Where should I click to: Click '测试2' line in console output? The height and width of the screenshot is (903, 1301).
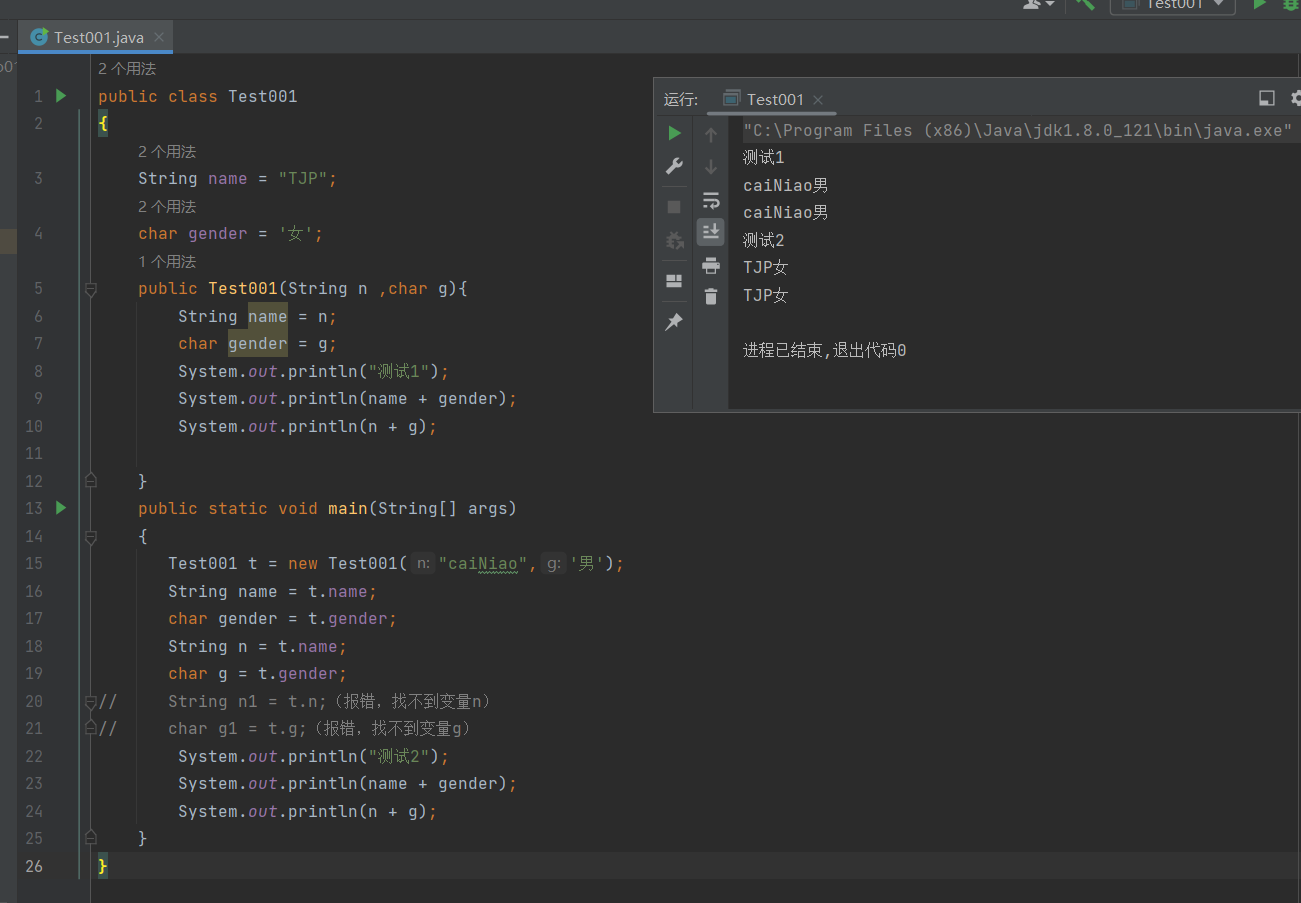tap(764, 240)
